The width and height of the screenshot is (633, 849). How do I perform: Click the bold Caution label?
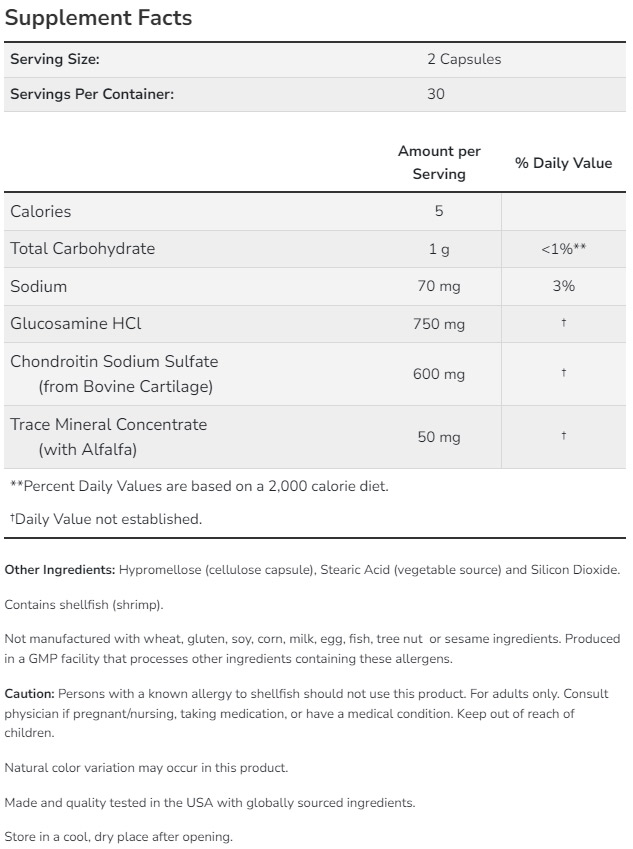pyautogui.click(x=30, y=693)
